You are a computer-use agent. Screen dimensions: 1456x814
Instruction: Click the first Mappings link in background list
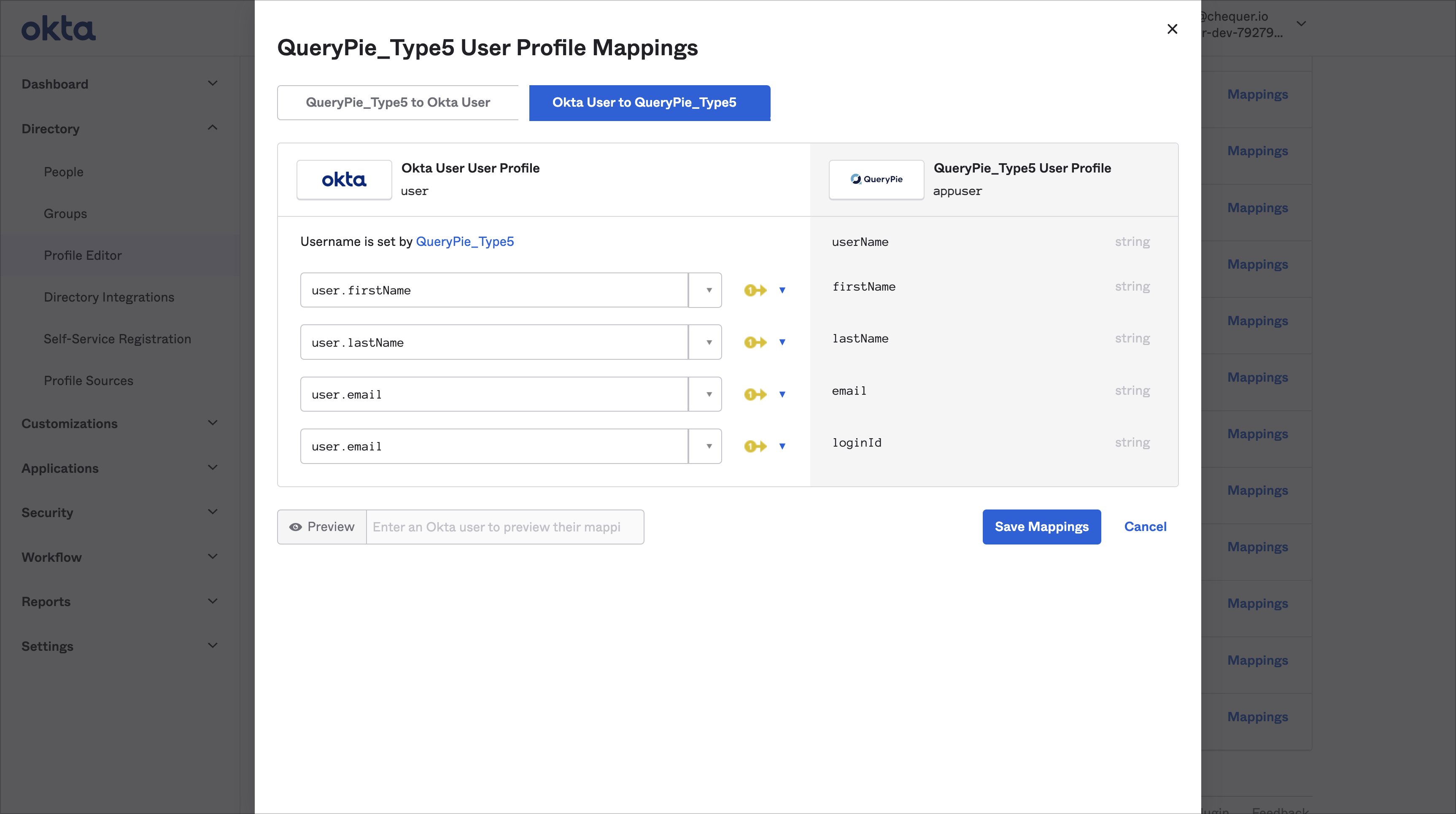point(1258,94)
